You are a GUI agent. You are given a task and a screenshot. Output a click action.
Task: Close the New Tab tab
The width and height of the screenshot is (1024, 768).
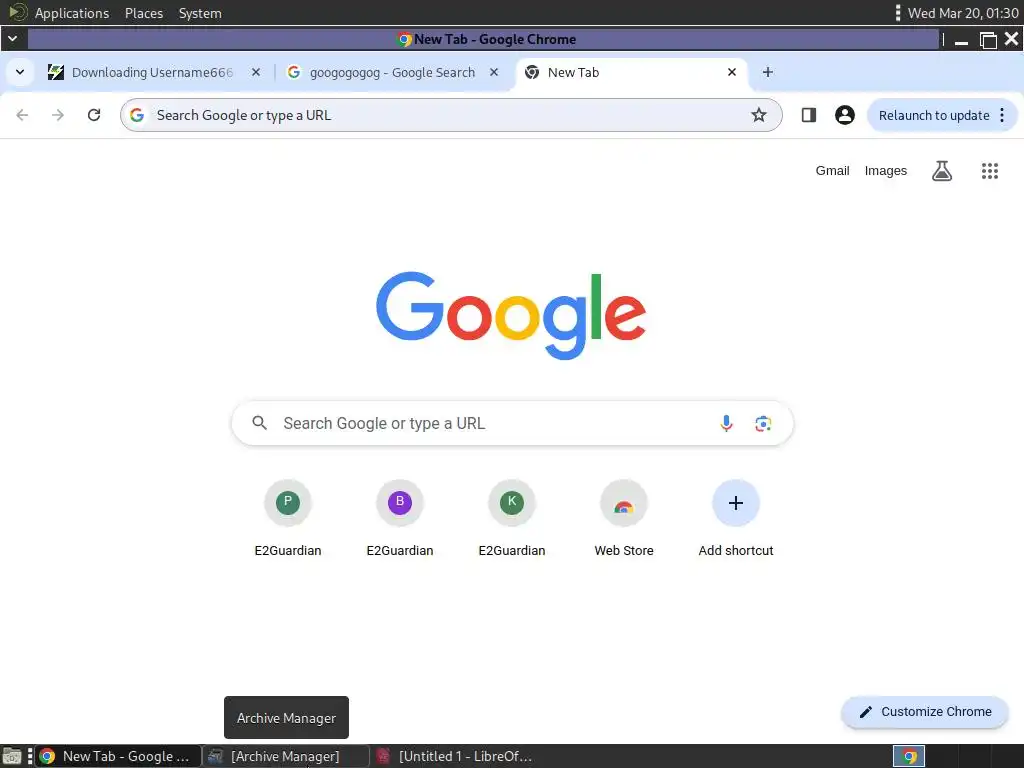[732, 72]
